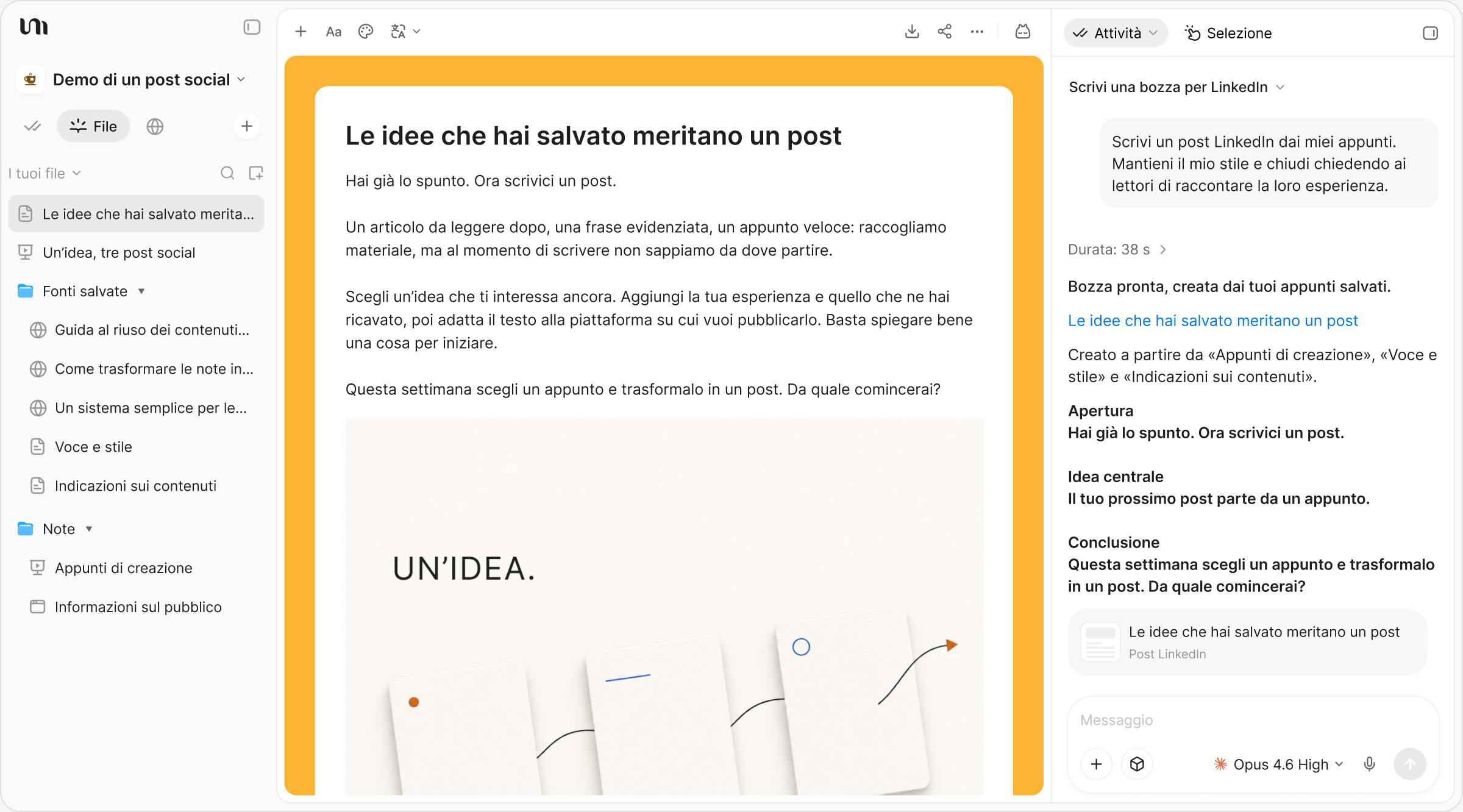Toggle the right panel layout icon
Viewport: 1463px width, 812px height.
click(x=1430, y=33)
